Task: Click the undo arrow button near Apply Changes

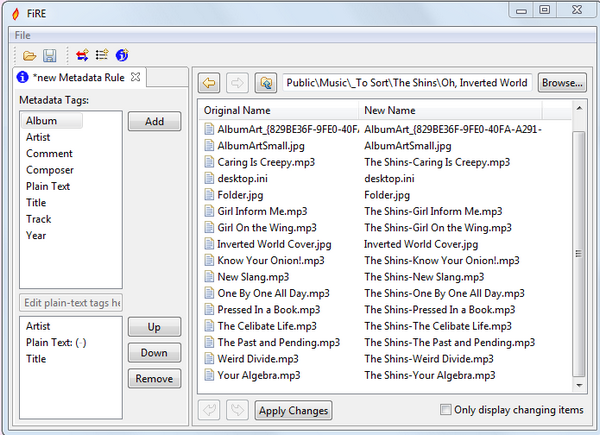Action: tap(209, 410)
